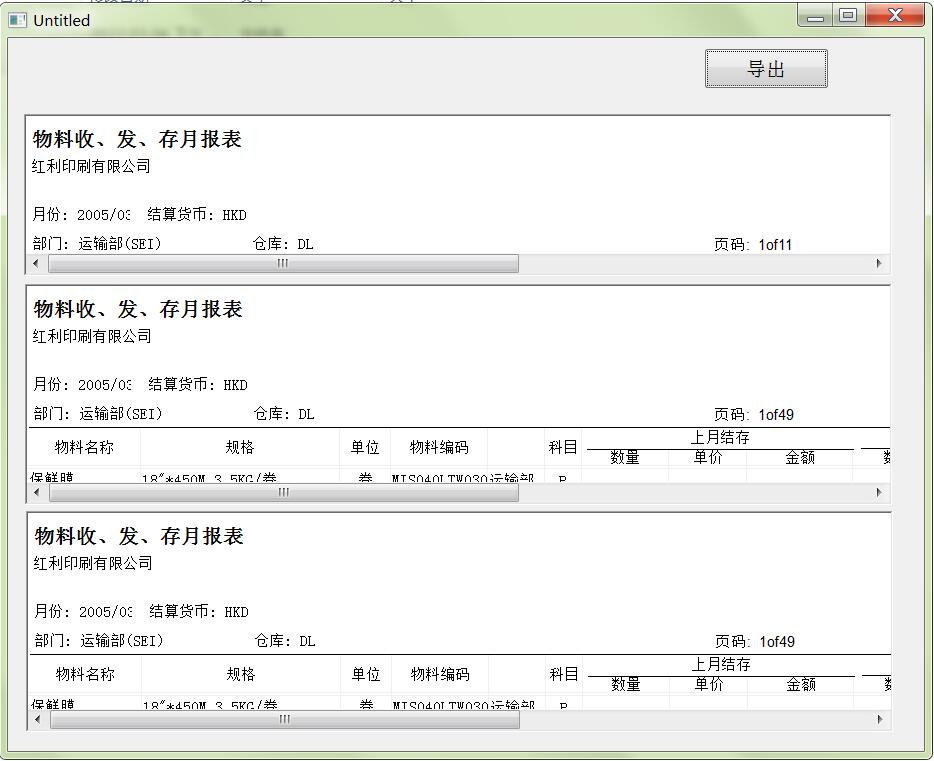Click the 上月结存 header in third panel

[x=721, y=665]
